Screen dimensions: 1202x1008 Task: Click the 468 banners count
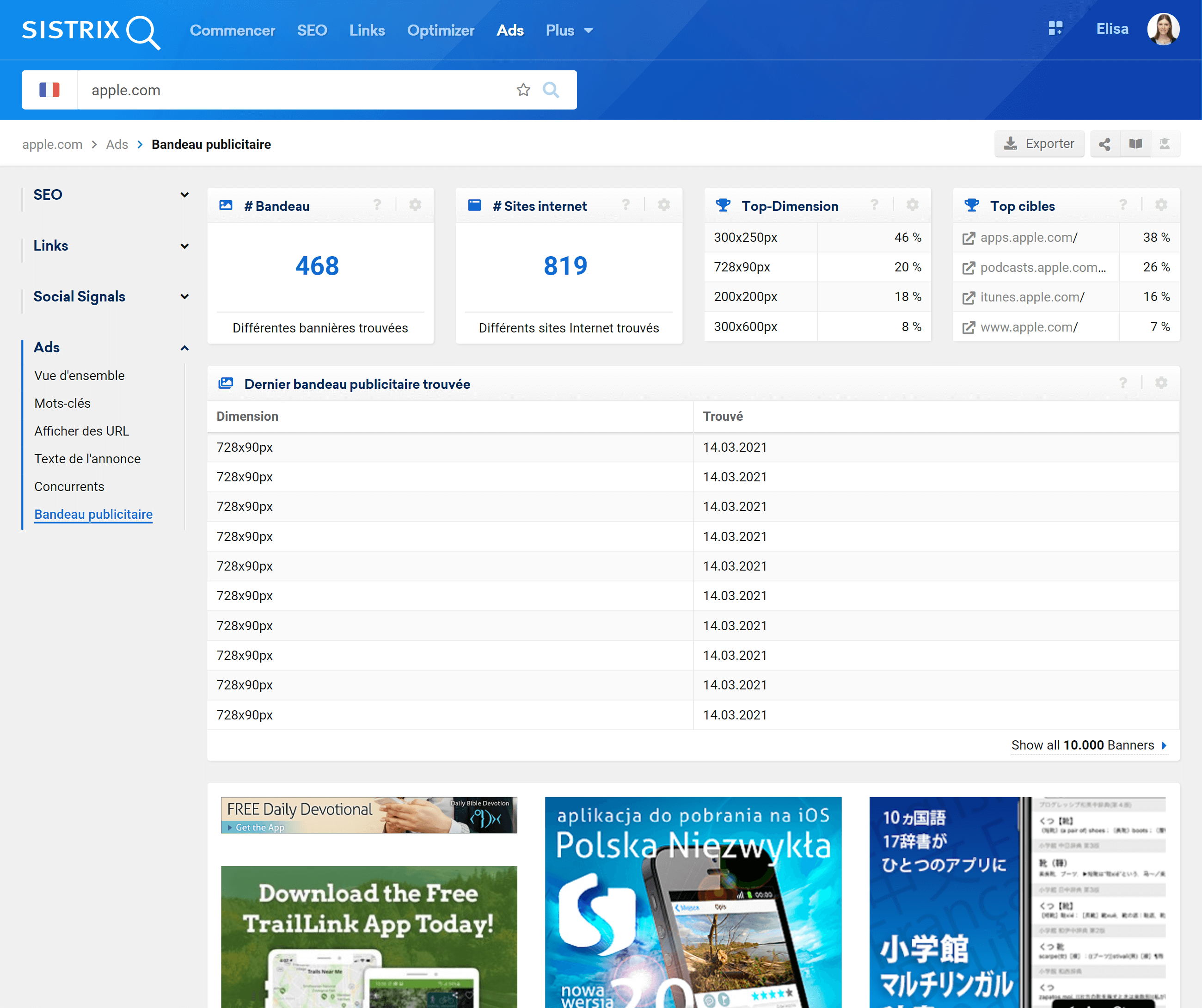tap(317, 265)
